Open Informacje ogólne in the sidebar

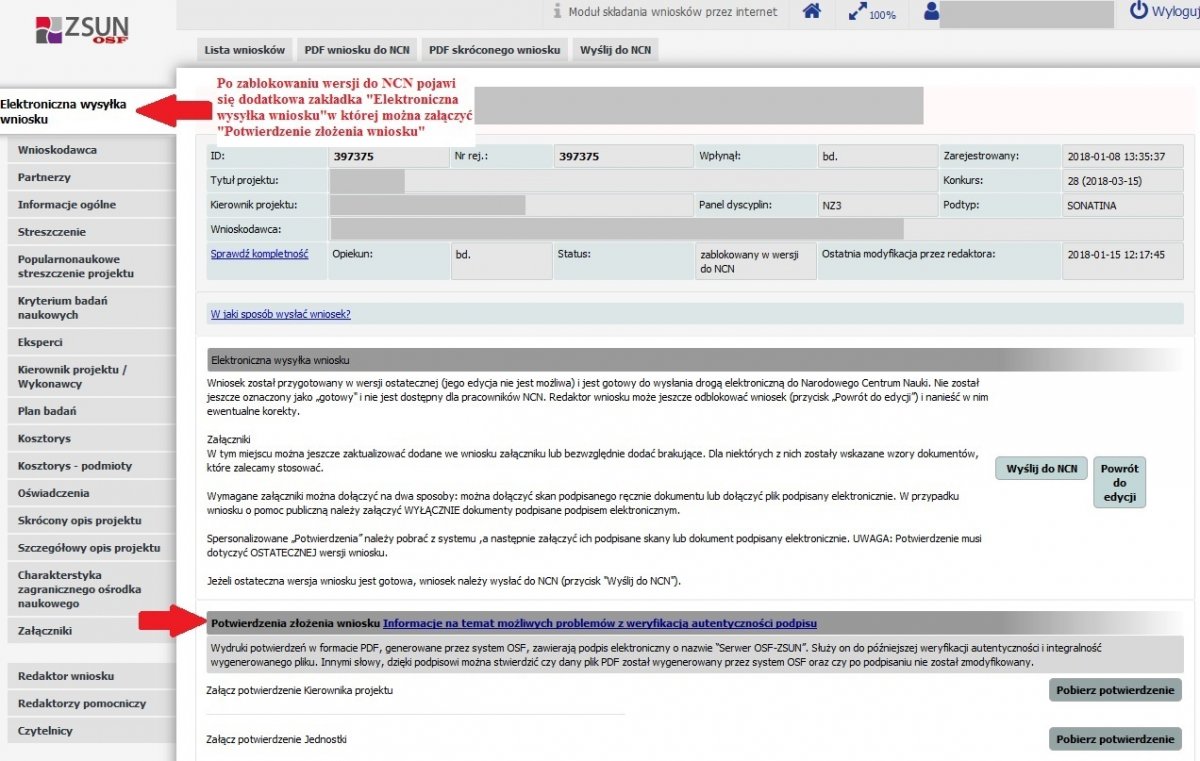coord(91,204)
